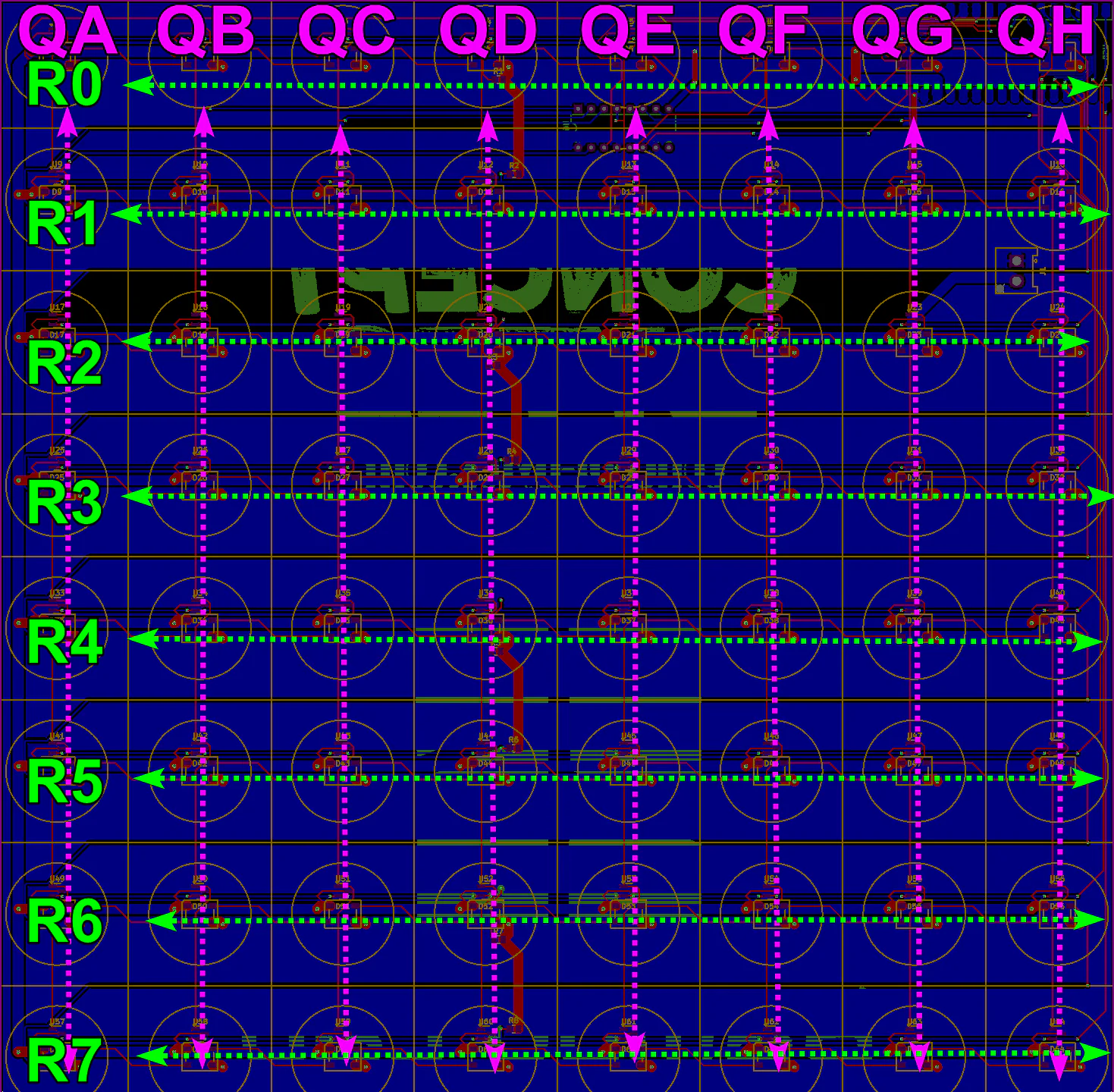Select the D15 LED footprint
The width and height of the screenshot is (1114, 1092).
click(915, 199)
